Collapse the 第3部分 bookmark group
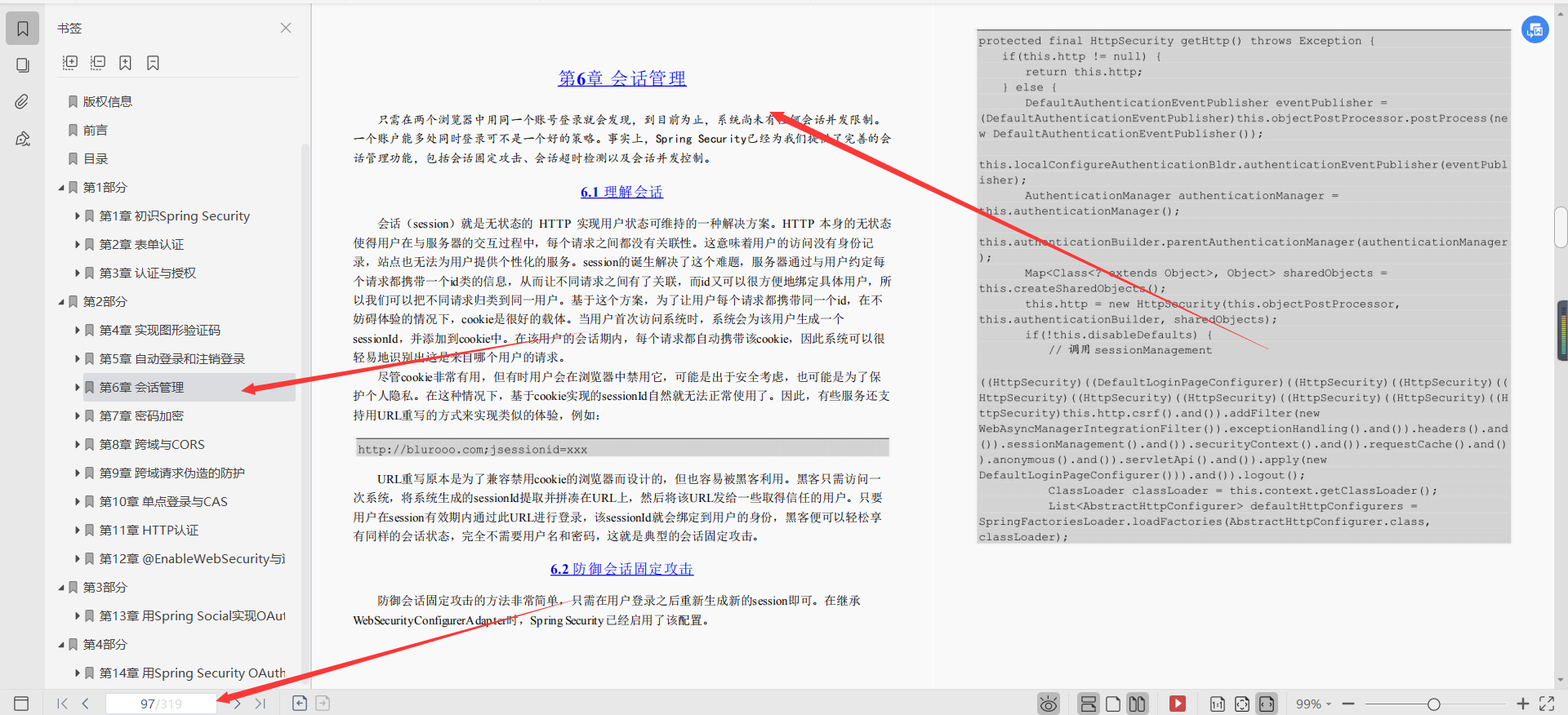1568x715 pixels. click(x=61, y=588)
